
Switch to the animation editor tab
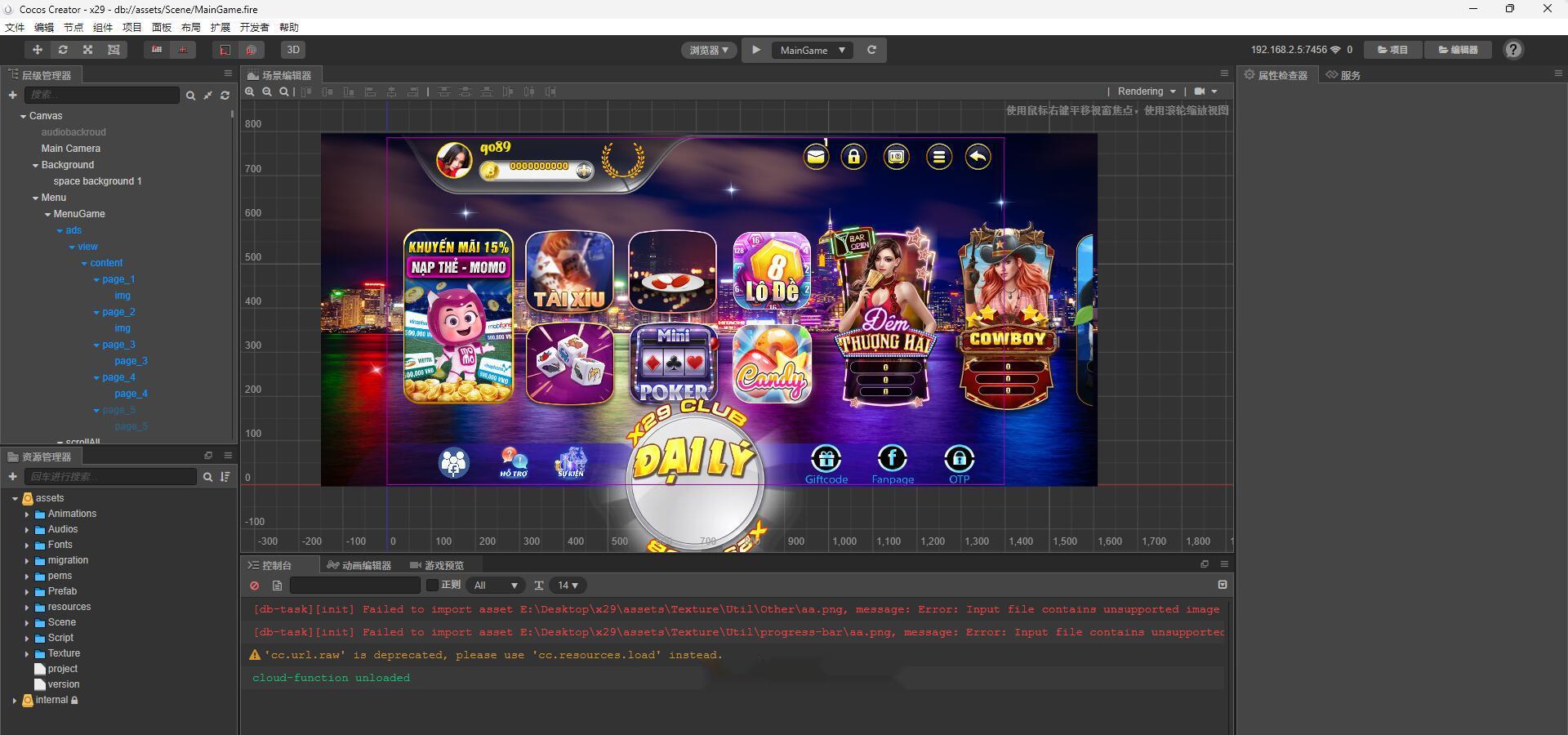tap(359, 565)
